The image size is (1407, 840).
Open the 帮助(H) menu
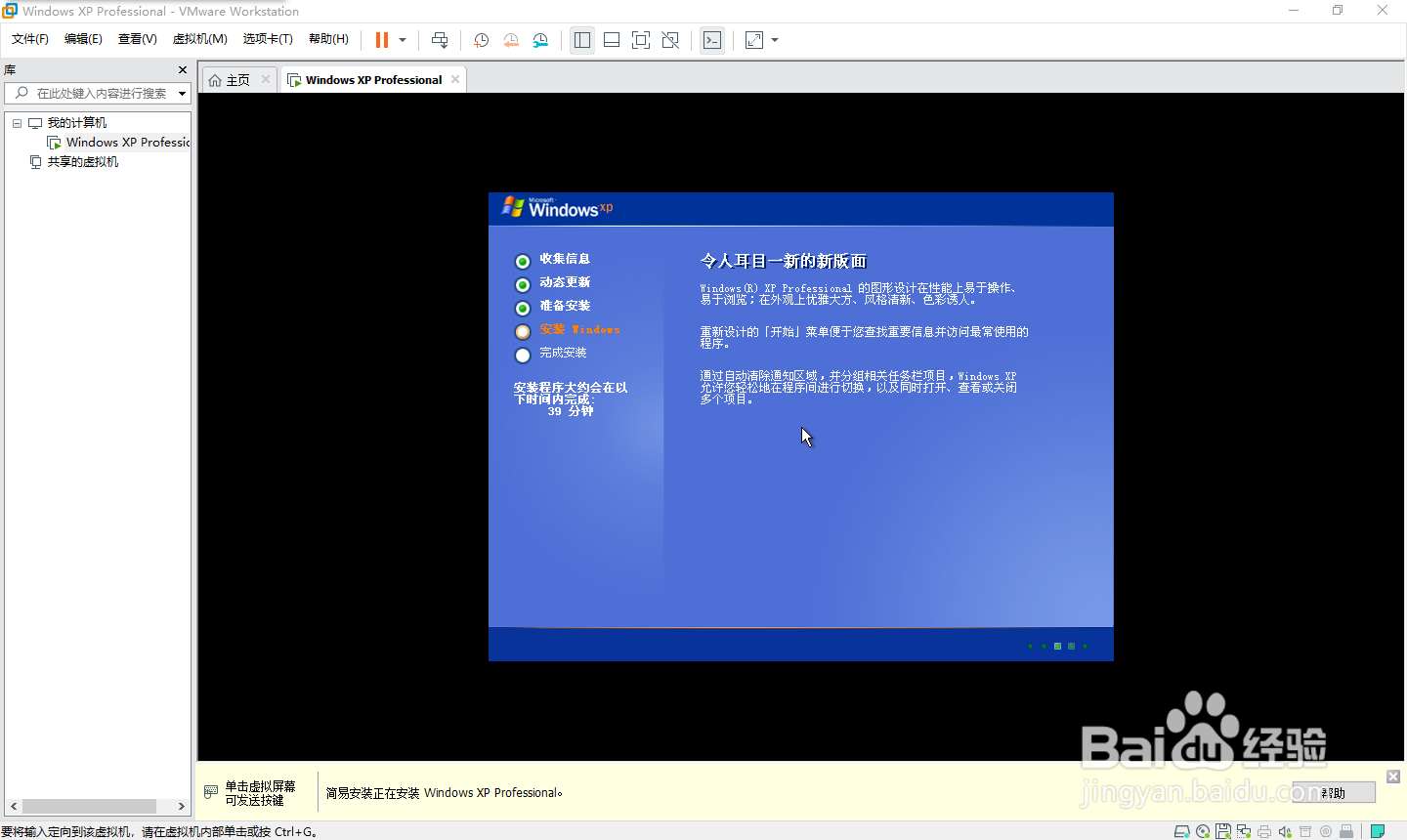coord(328,39)
